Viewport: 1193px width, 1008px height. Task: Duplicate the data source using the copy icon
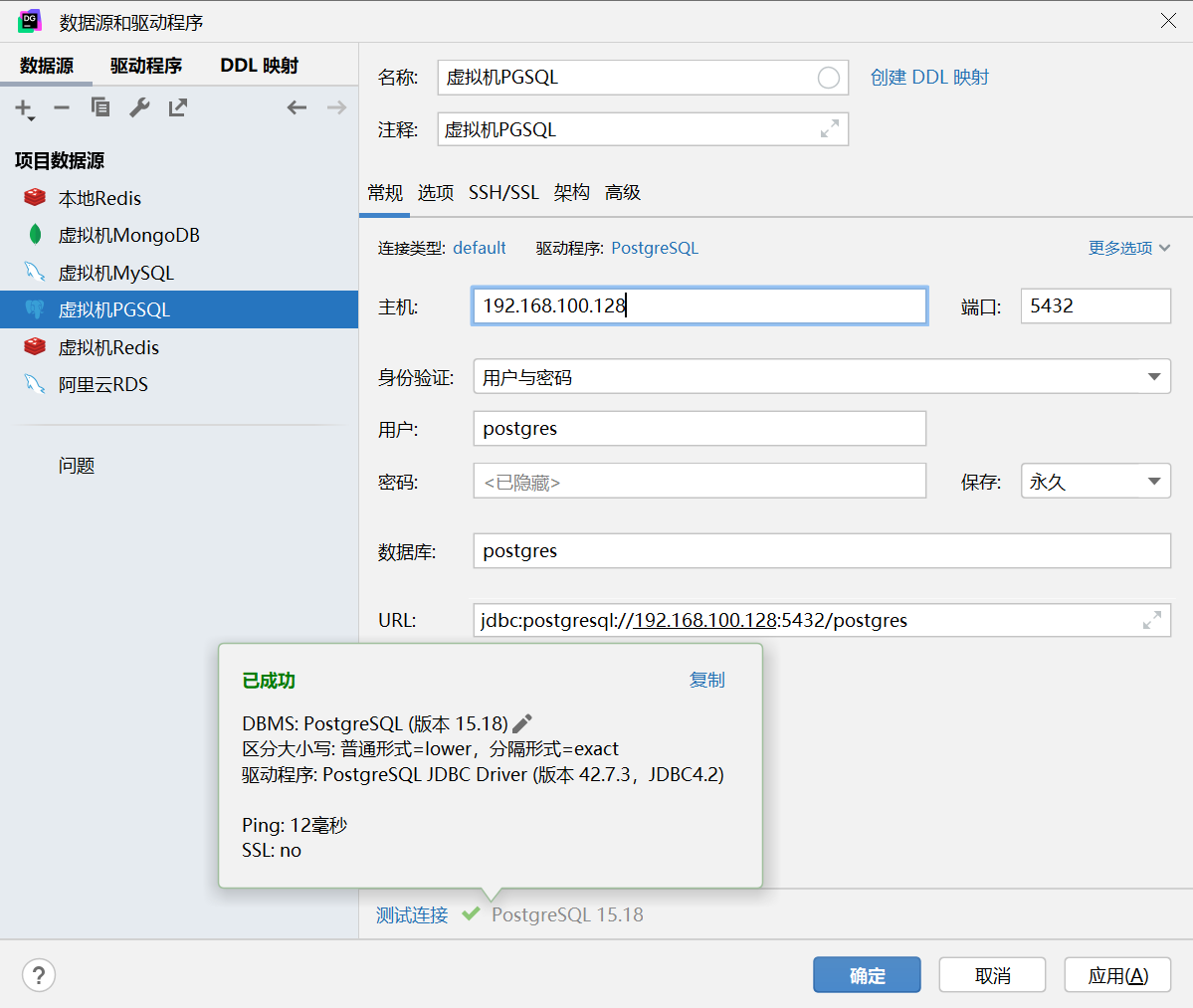100,108
